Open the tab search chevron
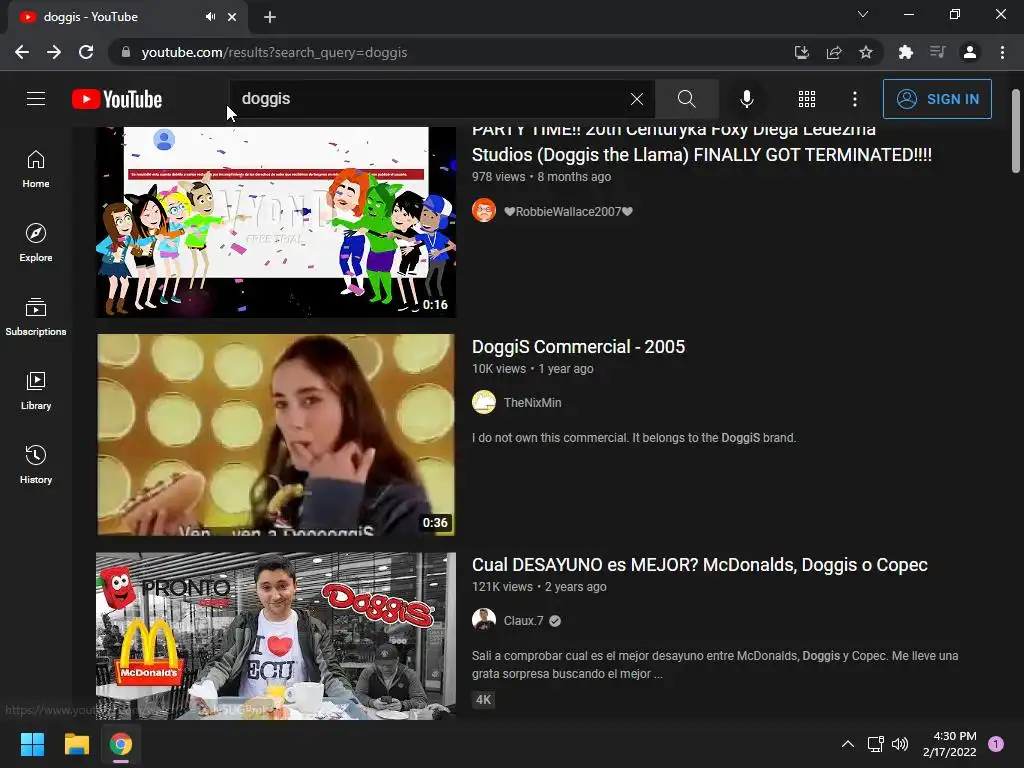Screen dimensions: 1024x768 coord(863,14)
